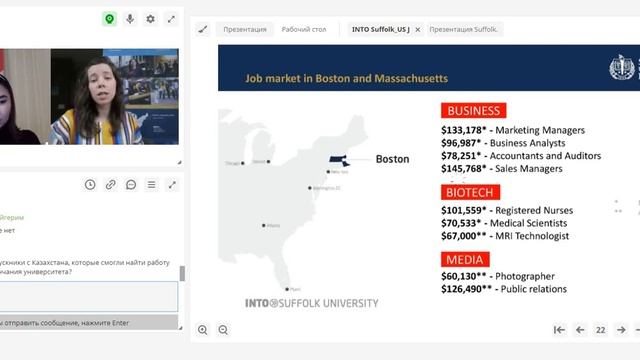Toggle the microphone icon

click(x=130, y=19)
